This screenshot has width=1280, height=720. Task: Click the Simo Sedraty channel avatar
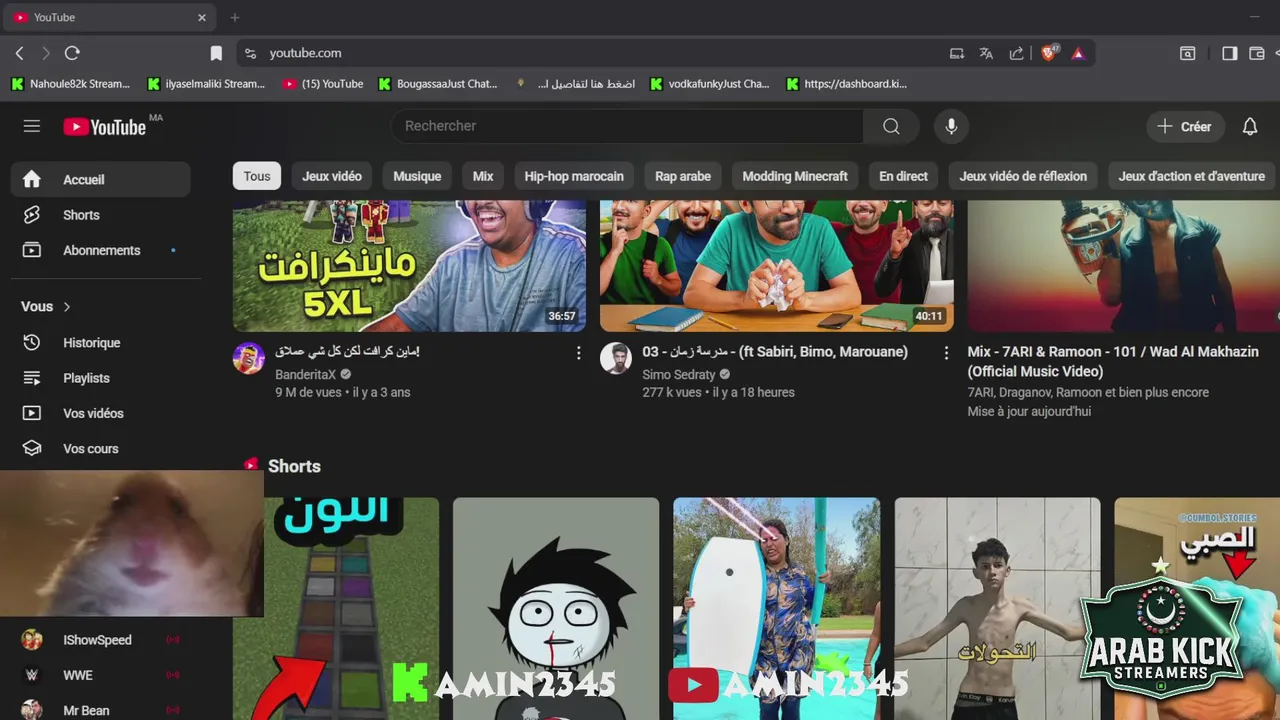616,358
